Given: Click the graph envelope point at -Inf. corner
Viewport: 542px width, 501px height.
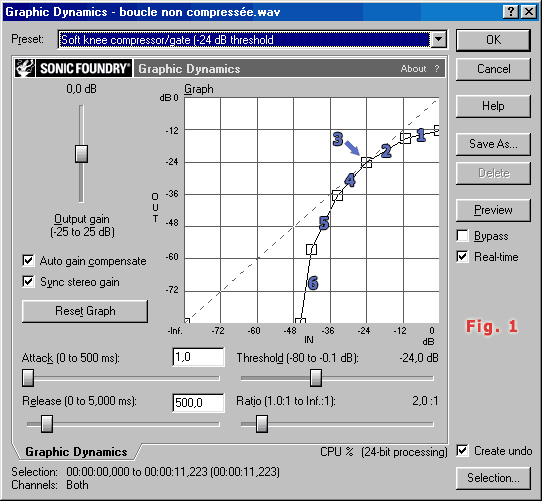Looking at the screenshot, I should pyautogui.click(x=187, y=321).
